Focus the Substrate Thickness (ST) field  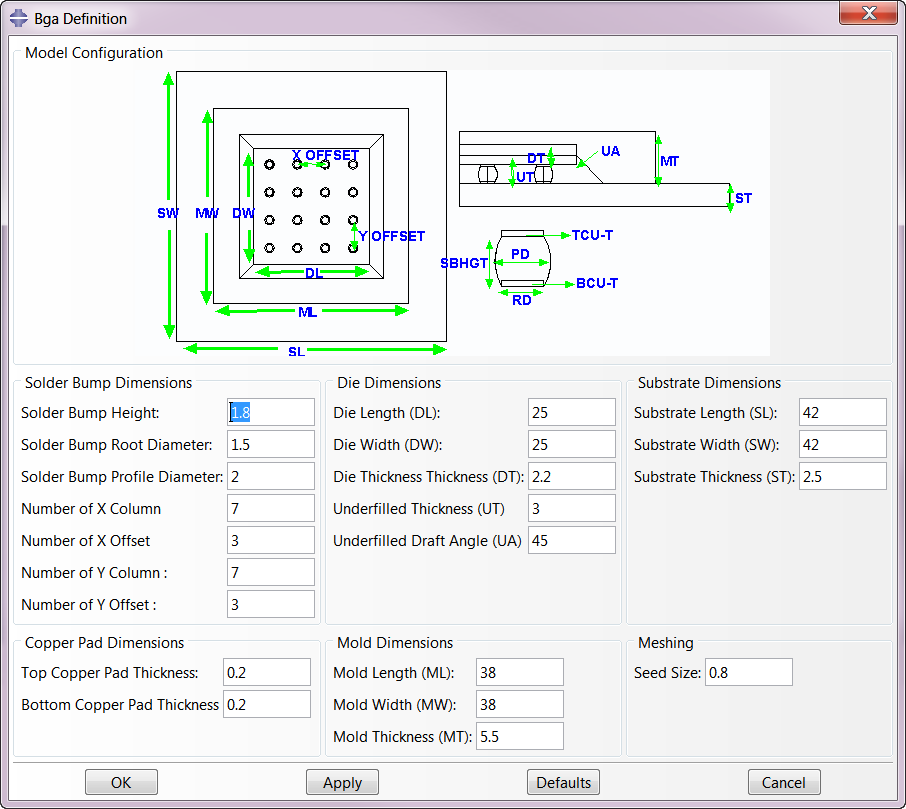pyautogui.click(x=842, y=476)
